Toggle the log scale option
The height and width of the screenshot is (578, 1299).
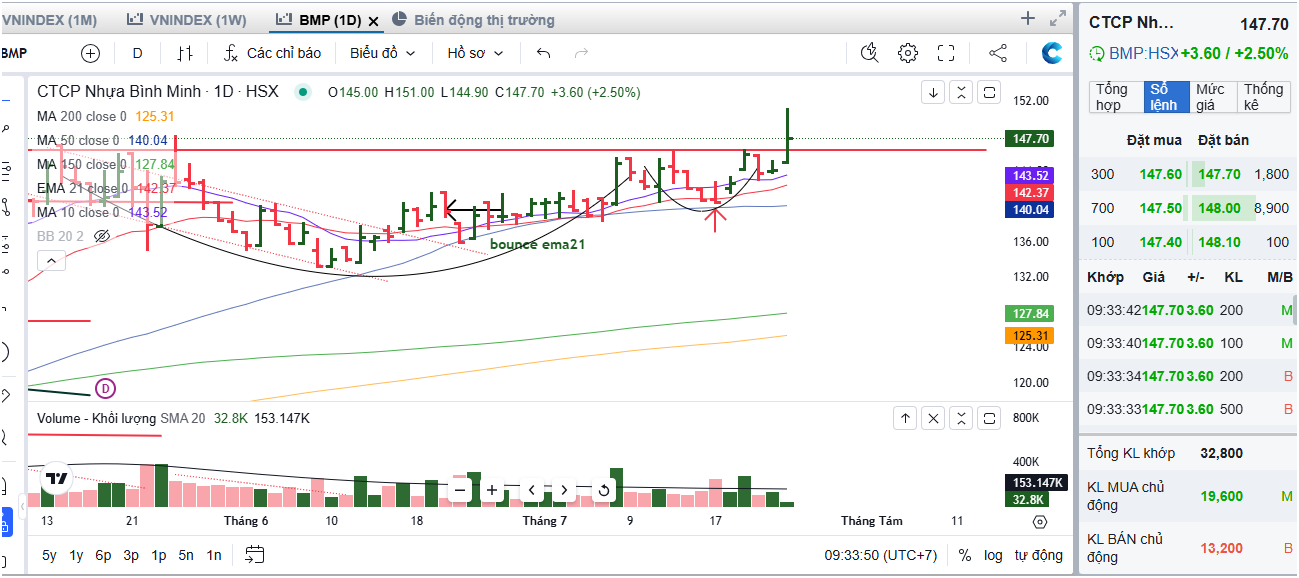click(x=992, y=555)
